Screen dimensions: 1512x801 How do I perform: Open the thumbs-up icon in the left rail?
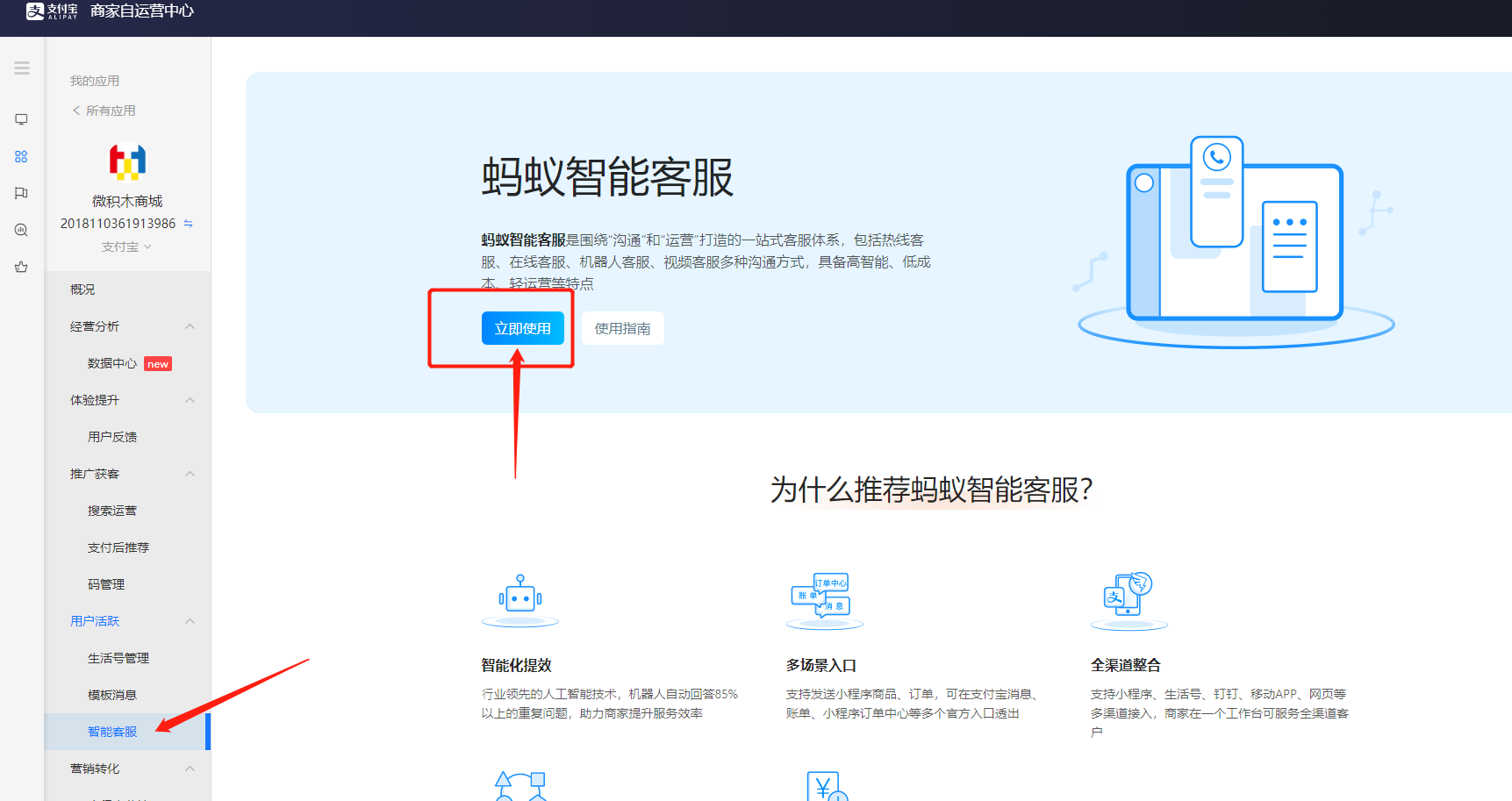click(22, 267)
